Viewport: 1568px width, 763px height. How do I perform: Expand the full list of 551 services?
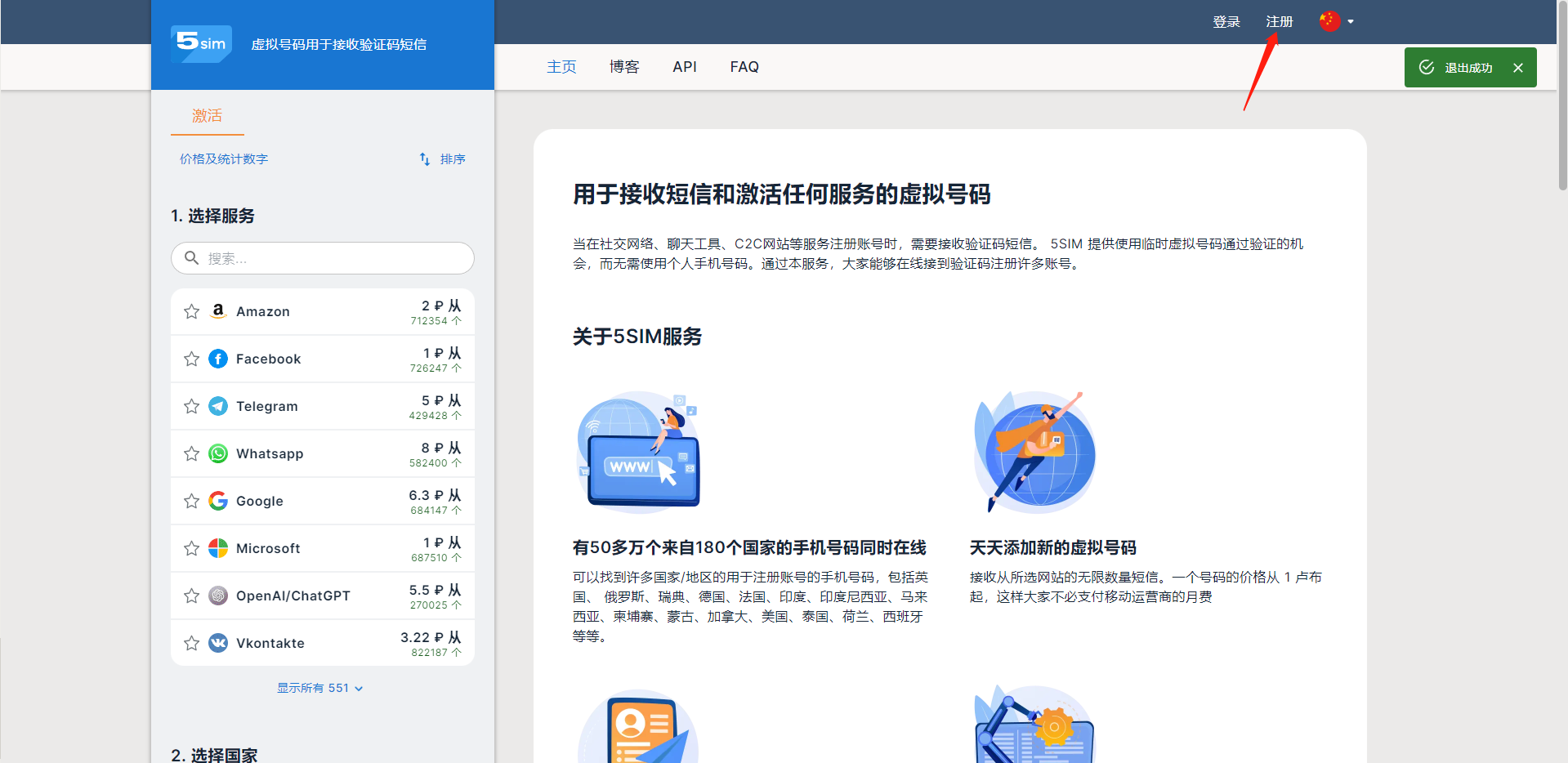click(x=319, y=688)
